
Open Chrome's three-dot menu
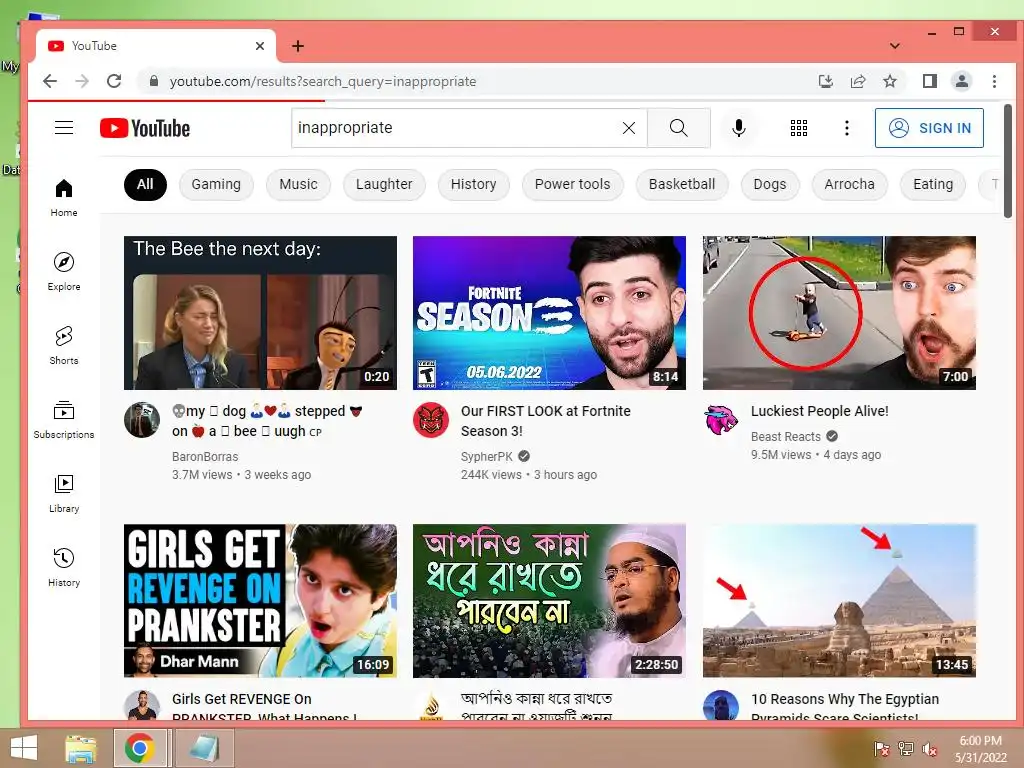click(x=994, y=81)
